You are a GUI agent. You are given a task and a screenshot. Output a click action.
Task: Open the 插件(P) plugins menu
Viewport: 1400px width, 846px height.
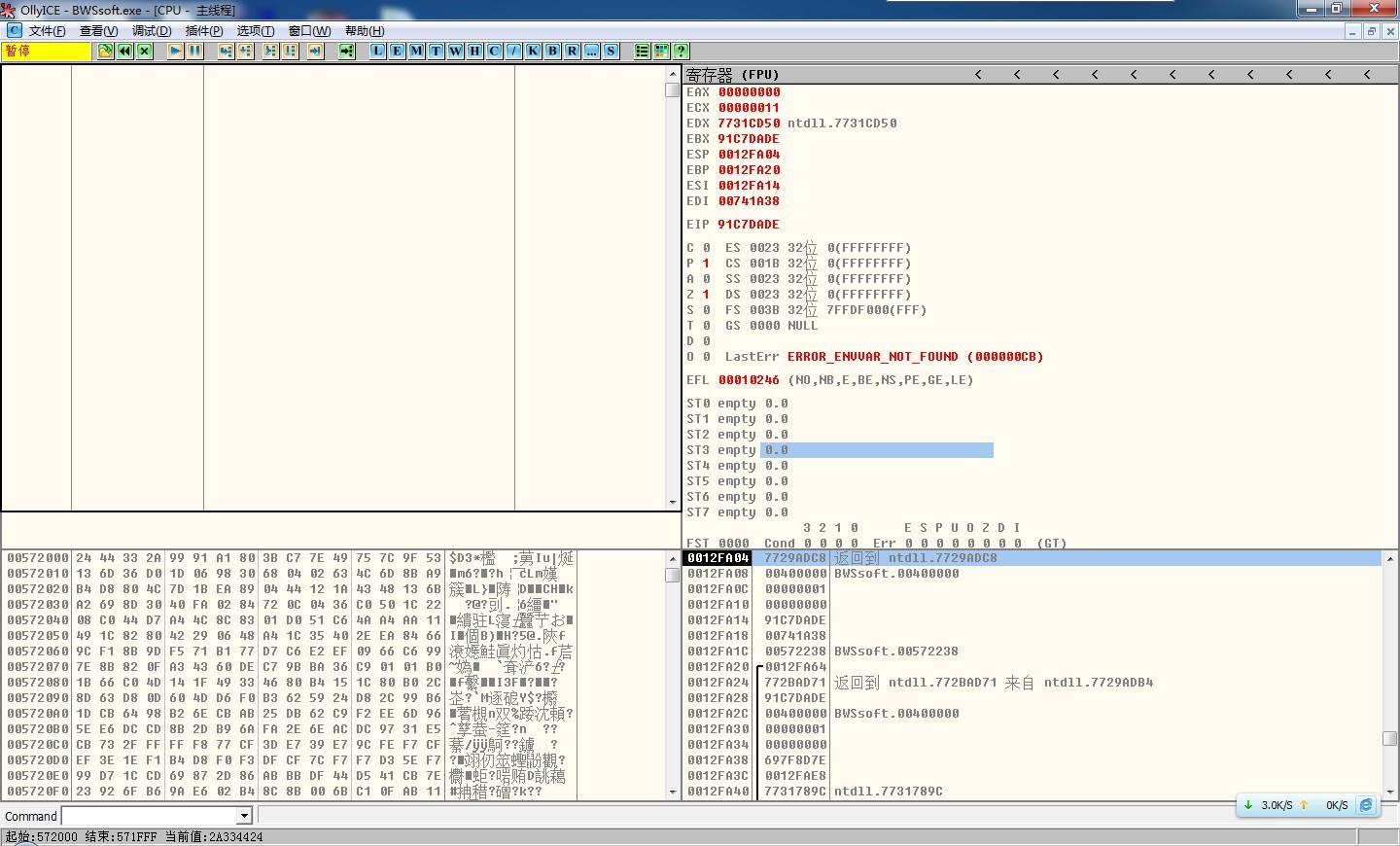tap(203, 31)
